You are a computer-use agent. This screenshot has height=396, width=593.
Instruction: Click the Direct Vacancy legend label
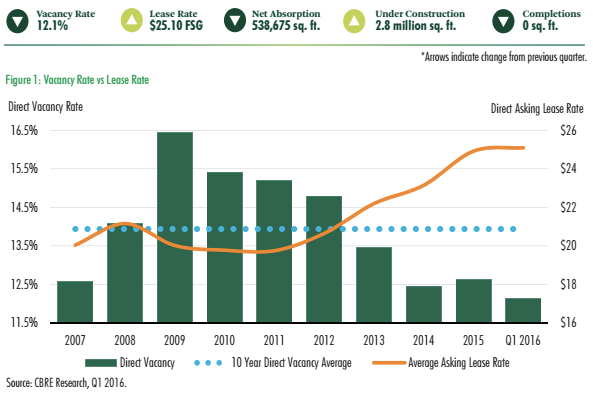pos(147,363)
